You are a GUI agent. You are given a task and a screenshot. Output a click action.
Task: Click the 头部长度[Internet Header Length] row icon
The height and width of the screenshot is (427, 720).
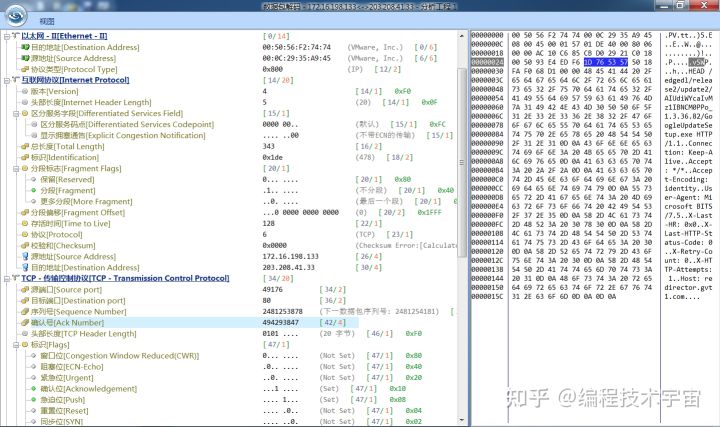(x=25, y=102)
